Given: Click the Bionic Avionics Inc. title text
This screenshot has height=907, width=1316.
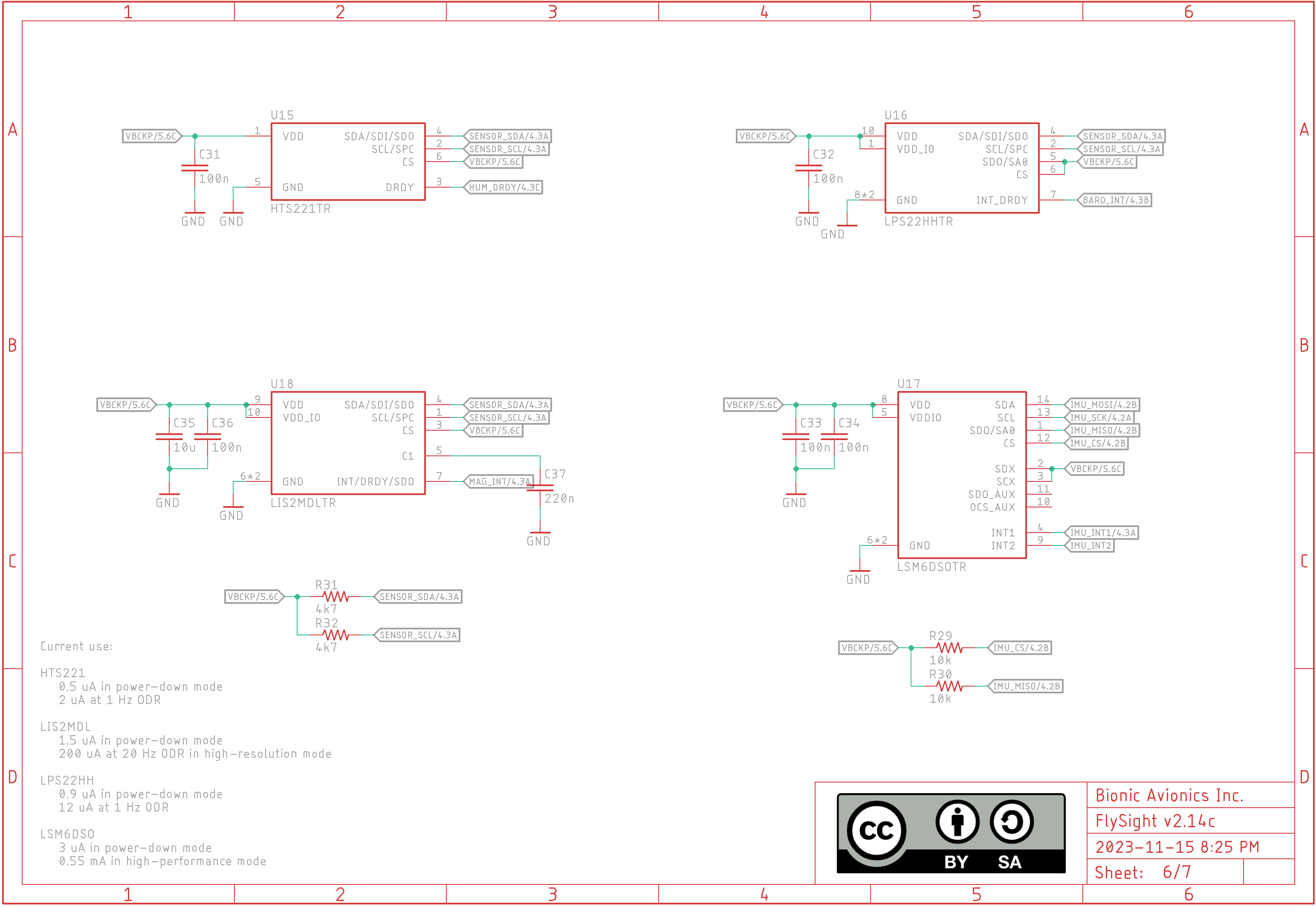Looking at the screenshot, I should tap(1169, 796).
